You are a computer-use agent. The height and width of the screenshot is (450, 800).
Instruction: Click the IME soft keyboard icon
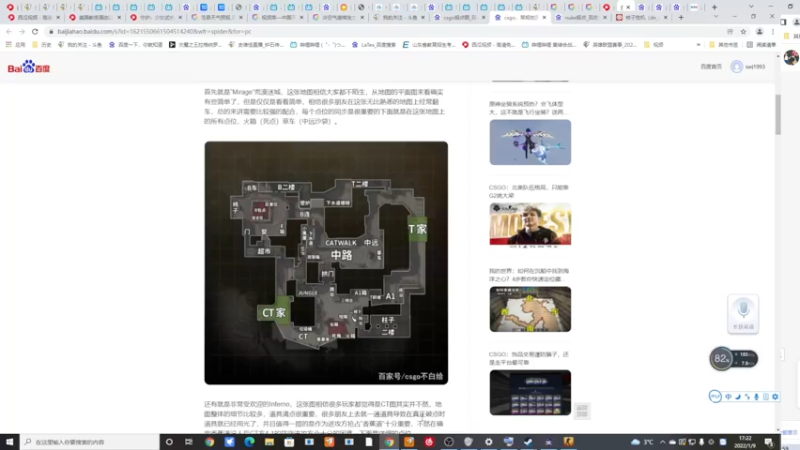pos(766,396)
